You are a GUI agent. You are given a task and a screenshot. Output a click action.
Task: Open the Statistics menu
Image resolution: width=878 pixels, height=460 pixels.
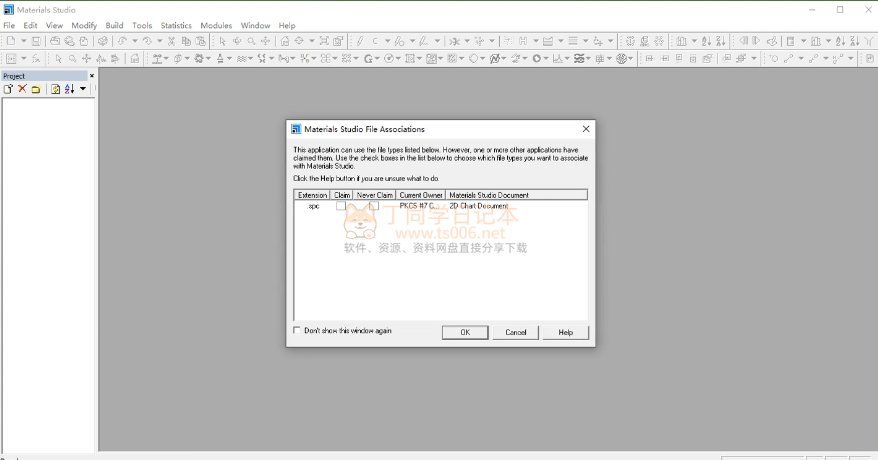pos(176,25)
